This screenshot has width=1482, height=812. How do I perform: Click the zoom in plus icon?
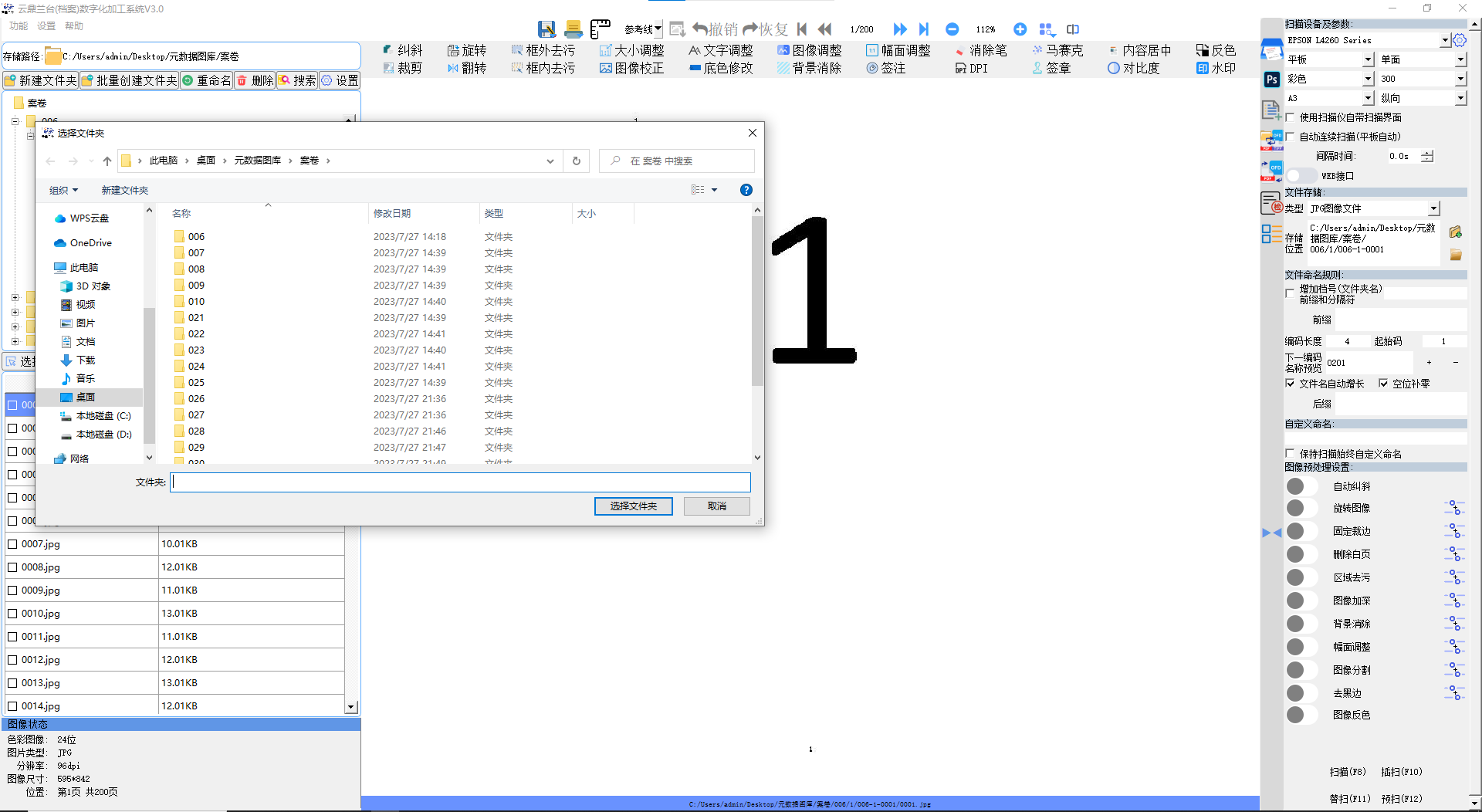pos(1020,29)
